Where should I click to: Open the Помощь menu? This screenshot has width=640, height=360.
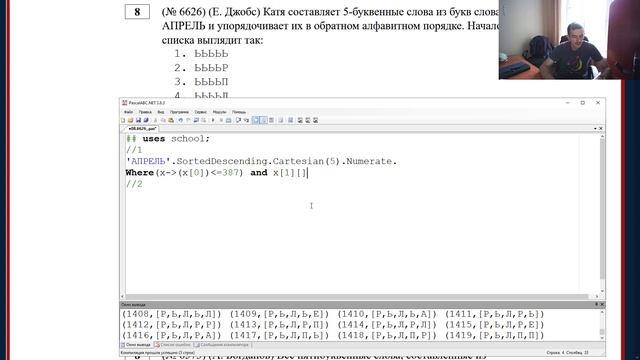tap(239, 112)
